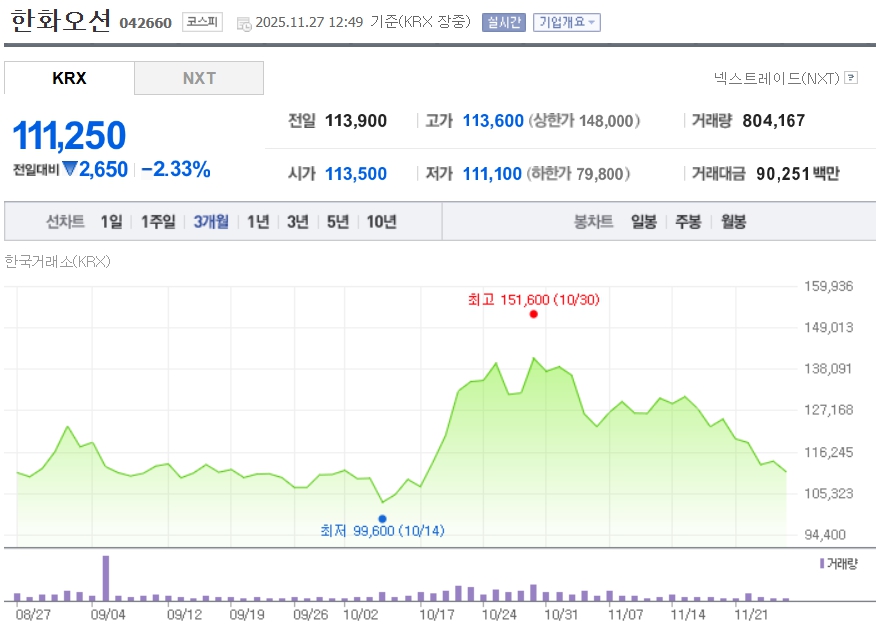
Task: Select the 3개월 chart period
Action: [211, 222]
